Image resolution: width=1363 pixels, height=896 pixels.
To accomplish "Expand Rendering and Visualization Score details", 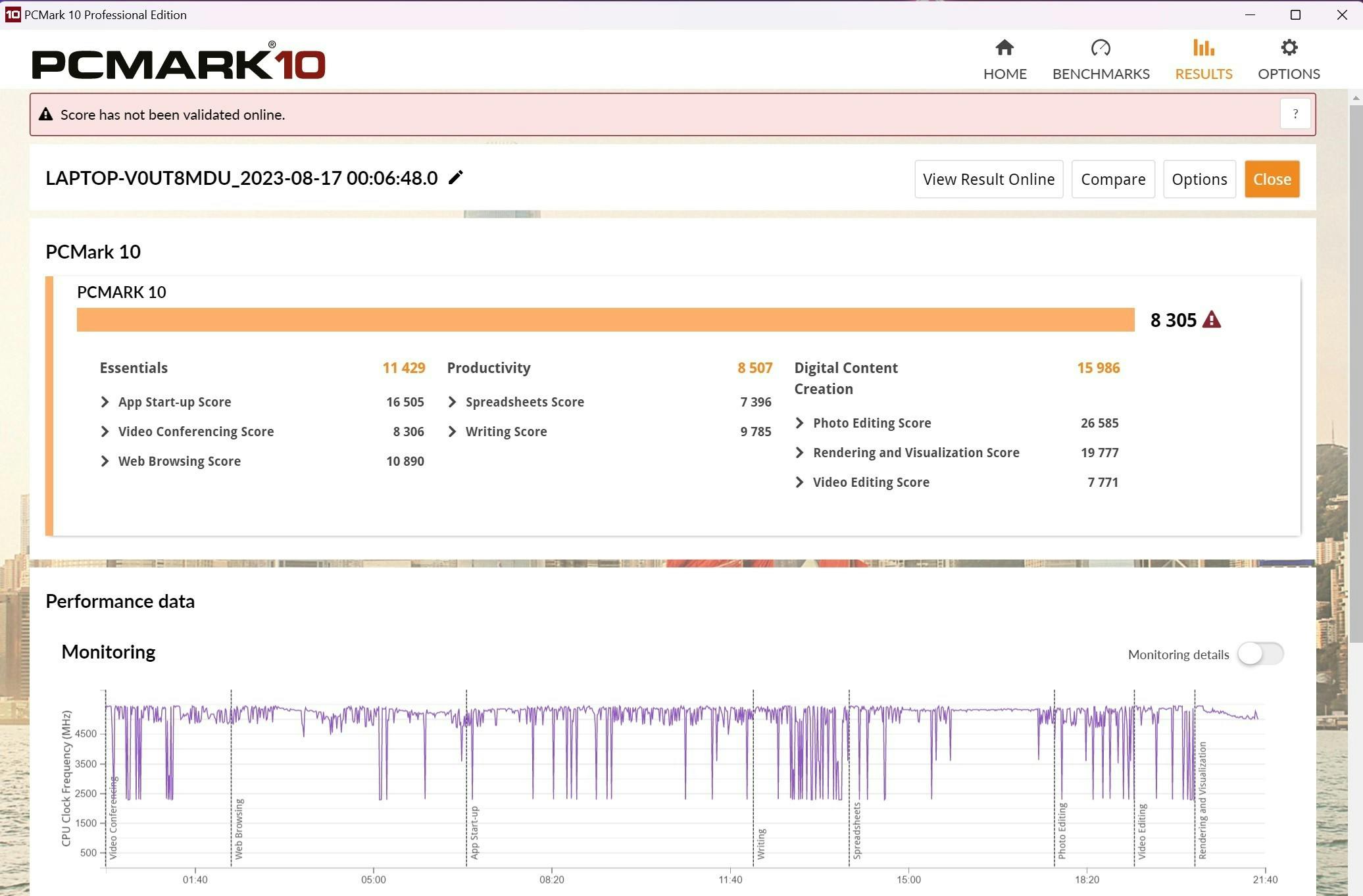I will pos(799,453).
